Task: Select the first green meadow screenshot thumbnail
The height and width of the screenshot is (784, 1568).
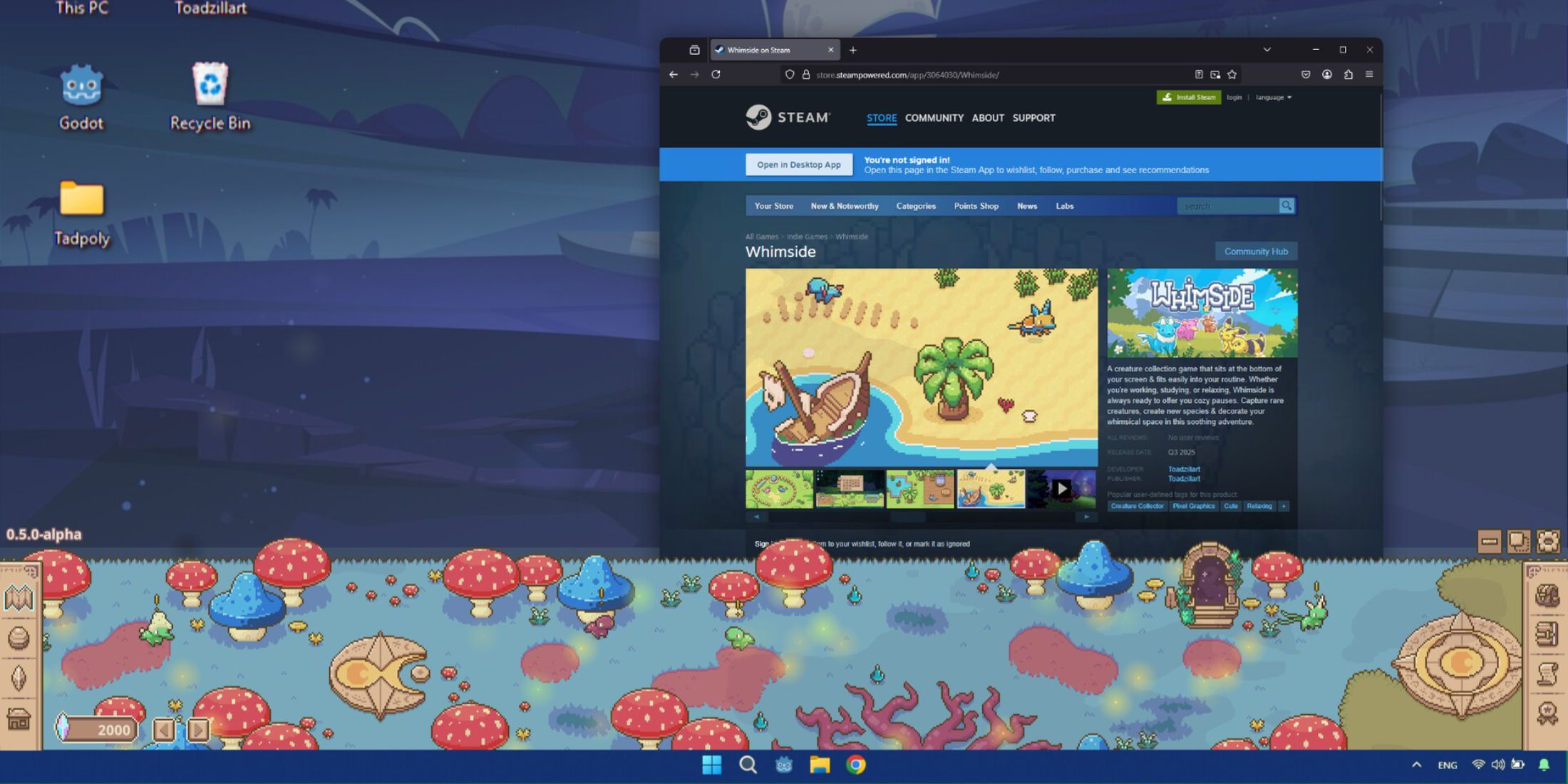Action: click(x=779, y=488)
